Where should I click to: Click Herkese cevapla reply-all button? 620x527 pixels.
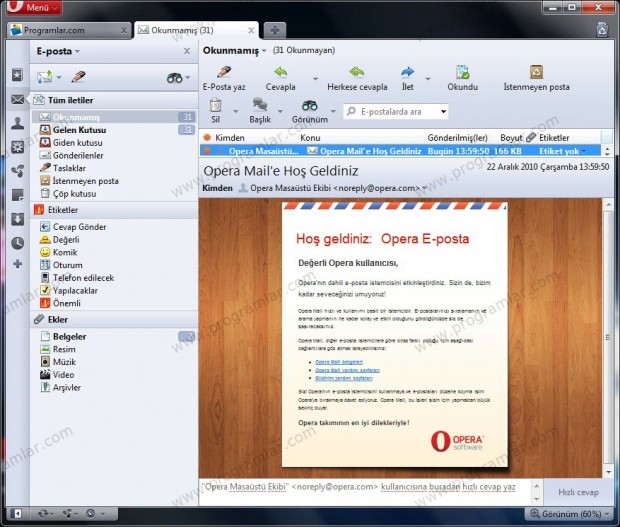(357, 79)
